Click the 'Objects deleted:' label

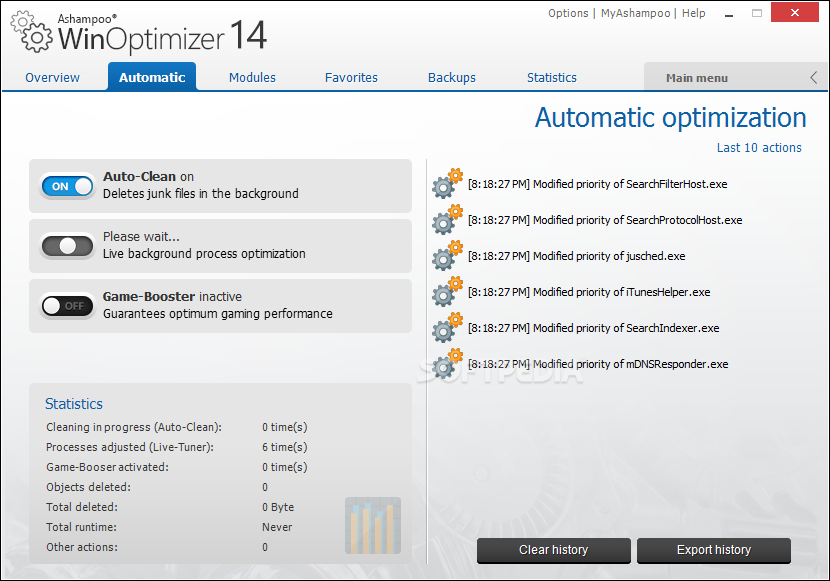pyautogui.click(x=88, y=487)
